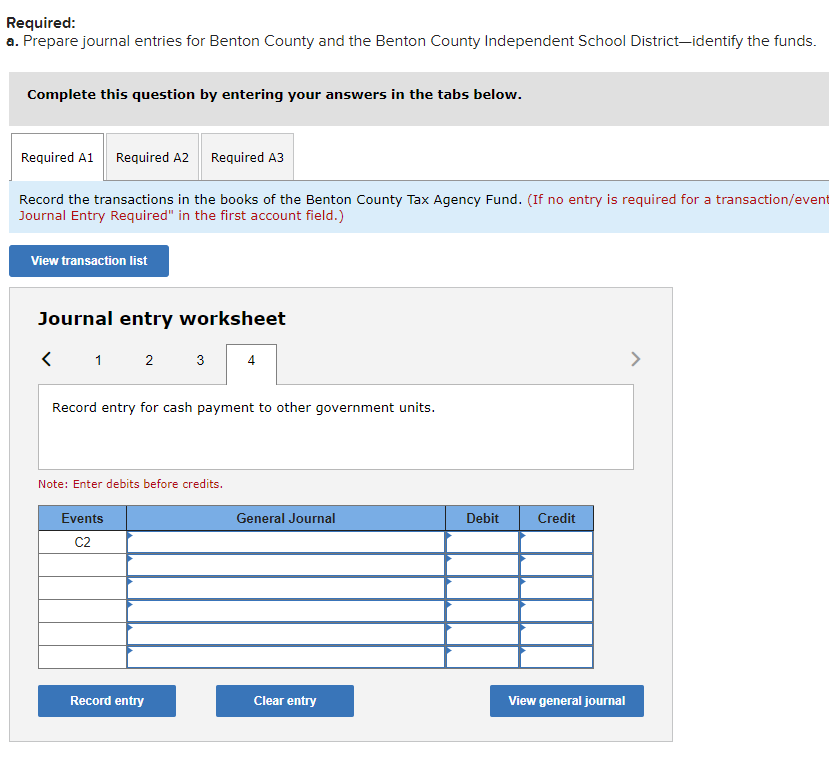Click 'Note: Enter debits before credits' text
The image size is (829, 758).
pos(131,484)
